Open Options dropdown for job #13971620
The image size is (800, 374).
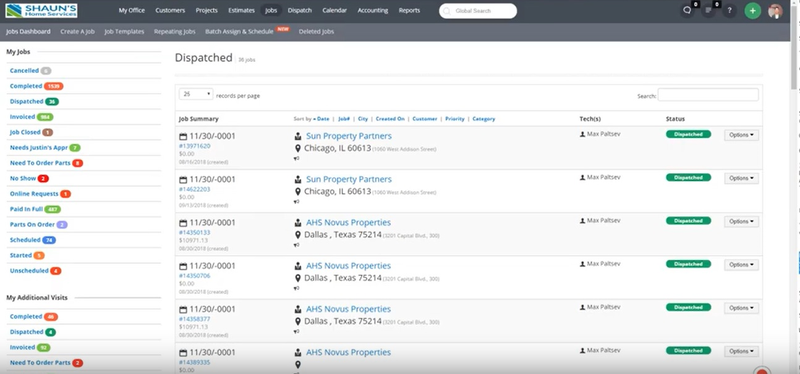point(741,135)
